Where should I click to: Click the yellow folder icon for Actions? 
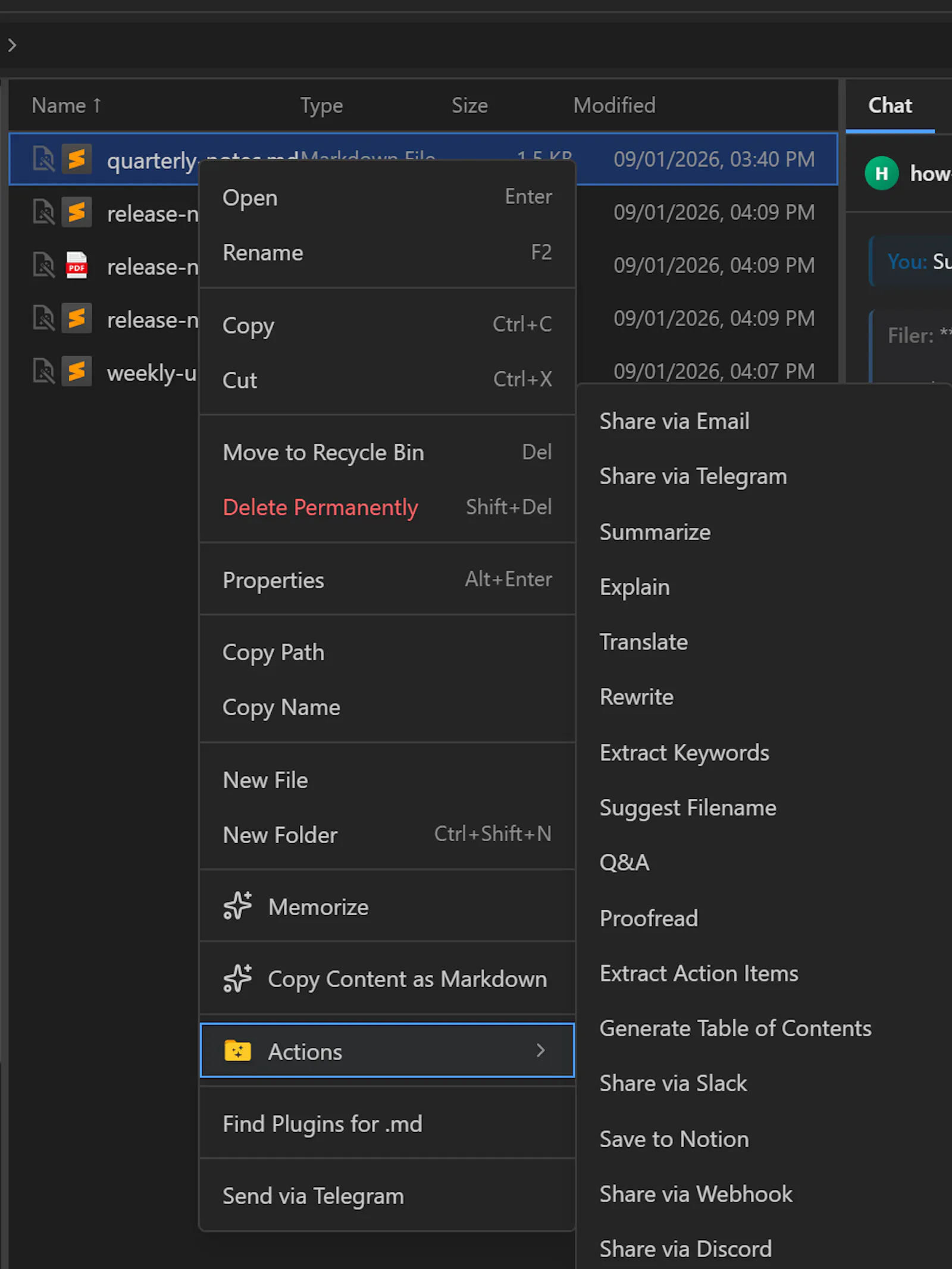point(238,1051)
